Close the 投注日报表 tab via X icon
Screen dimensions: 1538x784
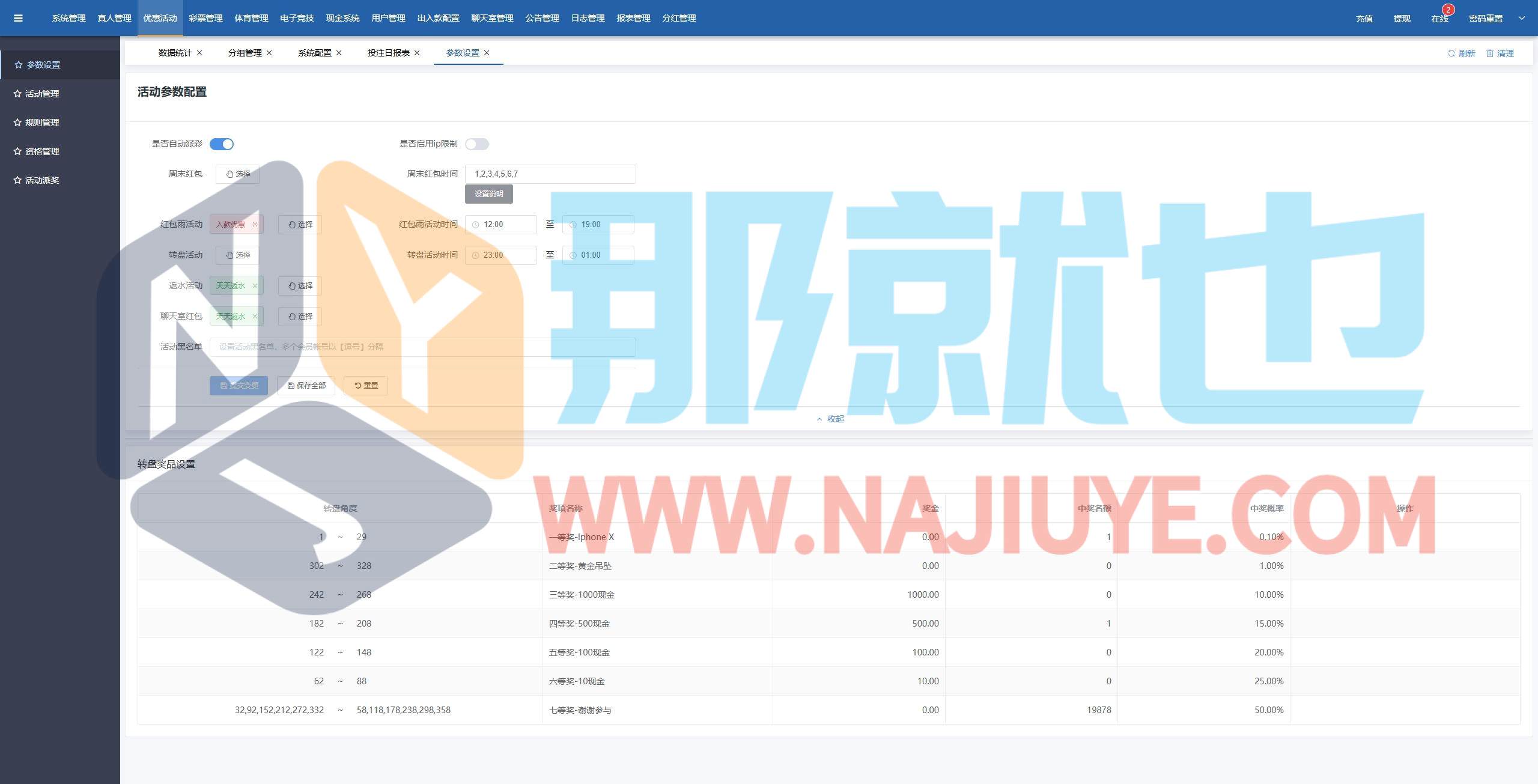pos(417,53)
